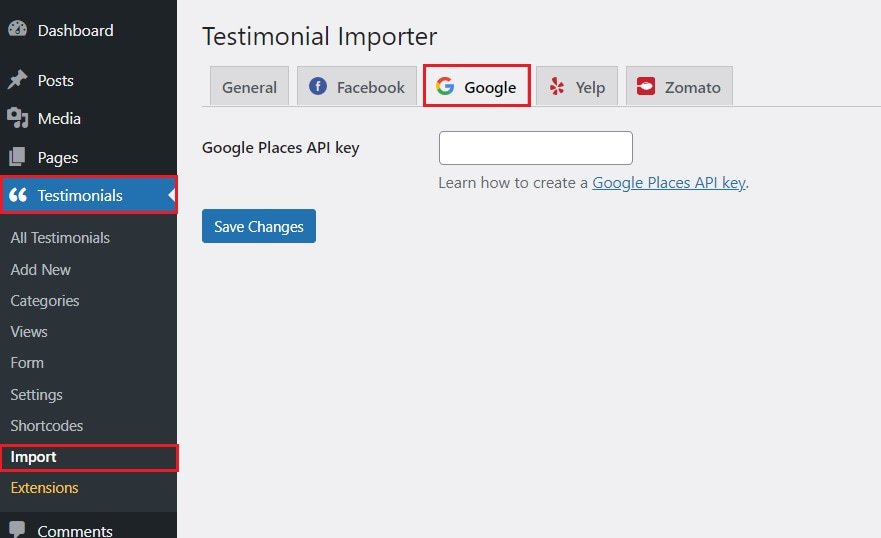881x538 pixels.
Task: Click the Media library icon
Action: point(17,118)
